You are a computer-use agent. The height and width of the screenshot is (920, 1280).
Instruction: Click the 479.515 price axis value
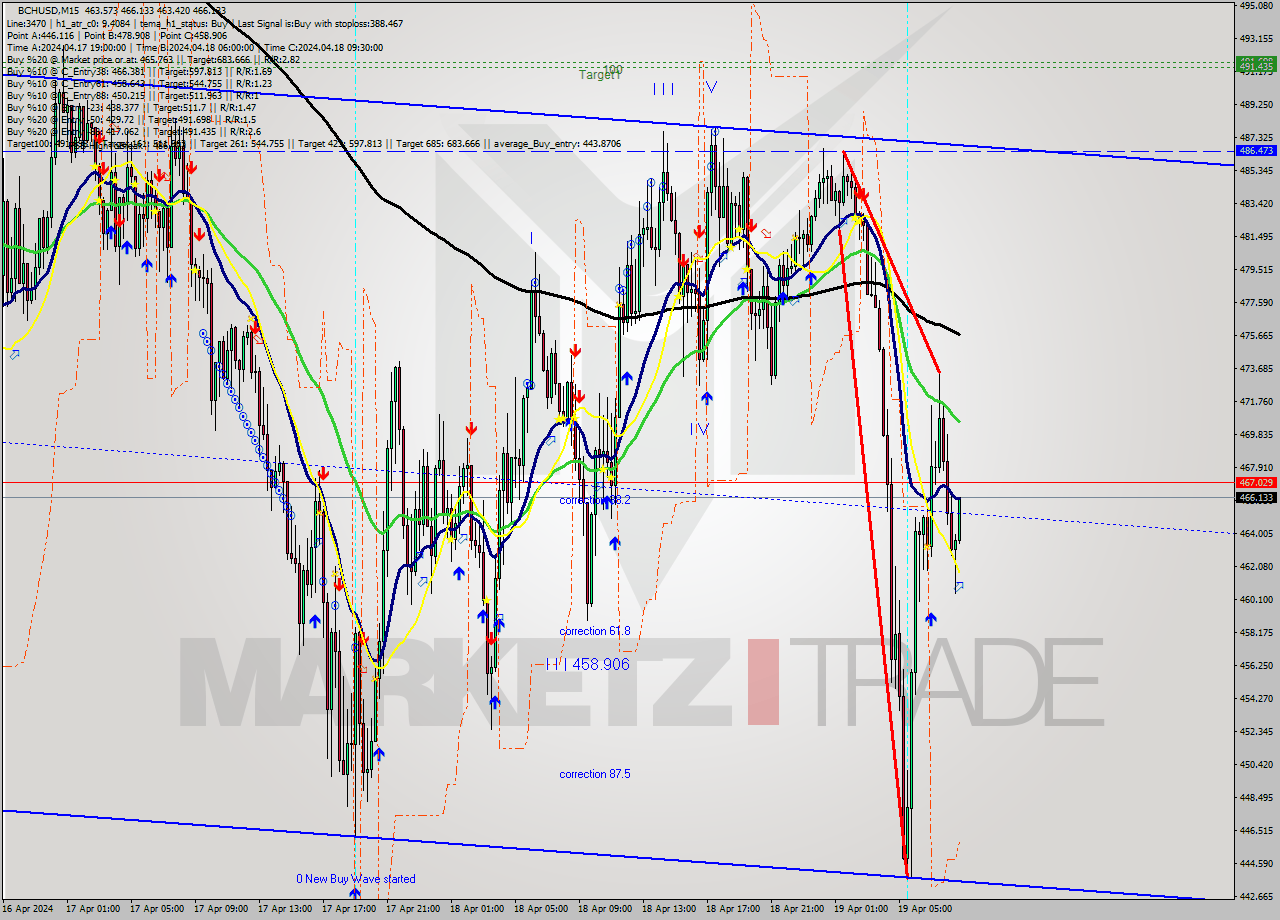click(x=1256, y=270)
